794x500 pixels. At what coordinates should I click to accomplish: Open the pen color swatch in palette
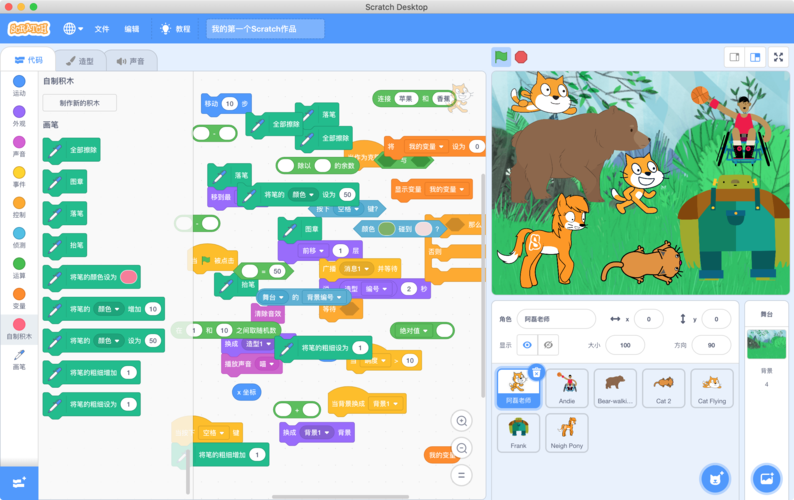(129, 277)
